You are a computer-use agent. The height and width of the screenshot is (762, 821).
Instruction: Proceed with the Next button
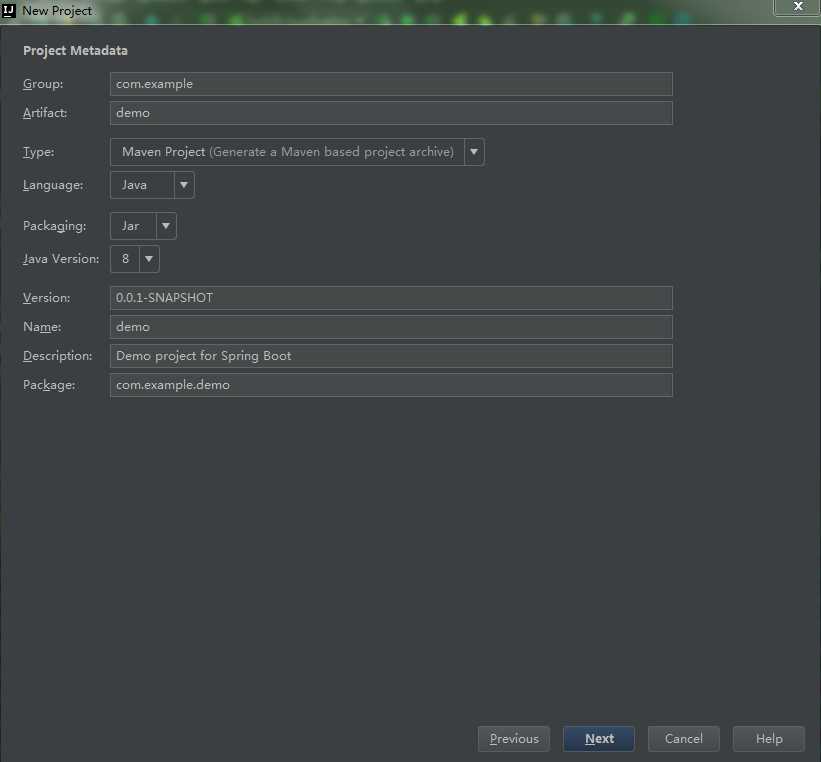click(599, 738)
